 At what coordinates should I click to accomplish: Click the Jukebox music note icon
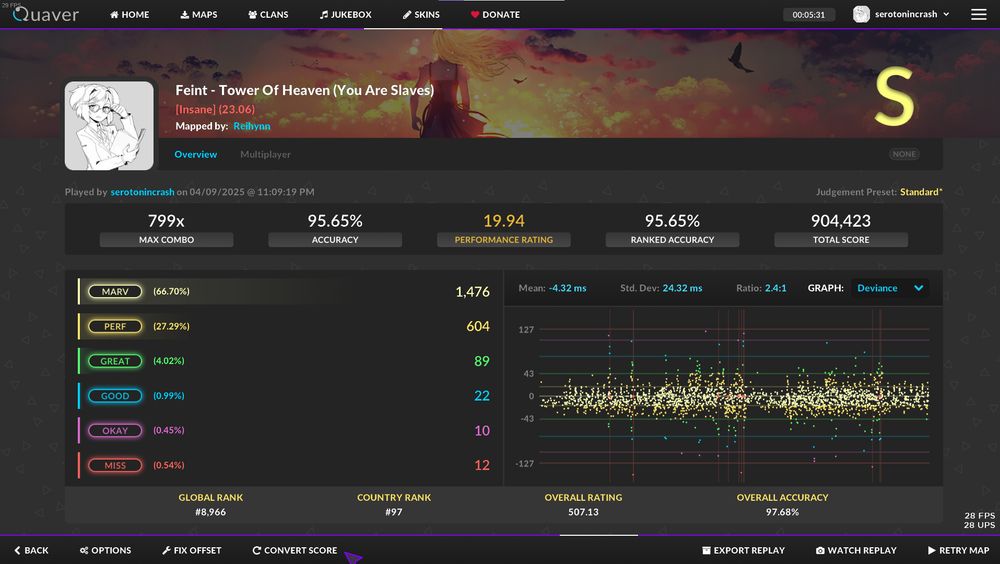[x=324, y=14]
